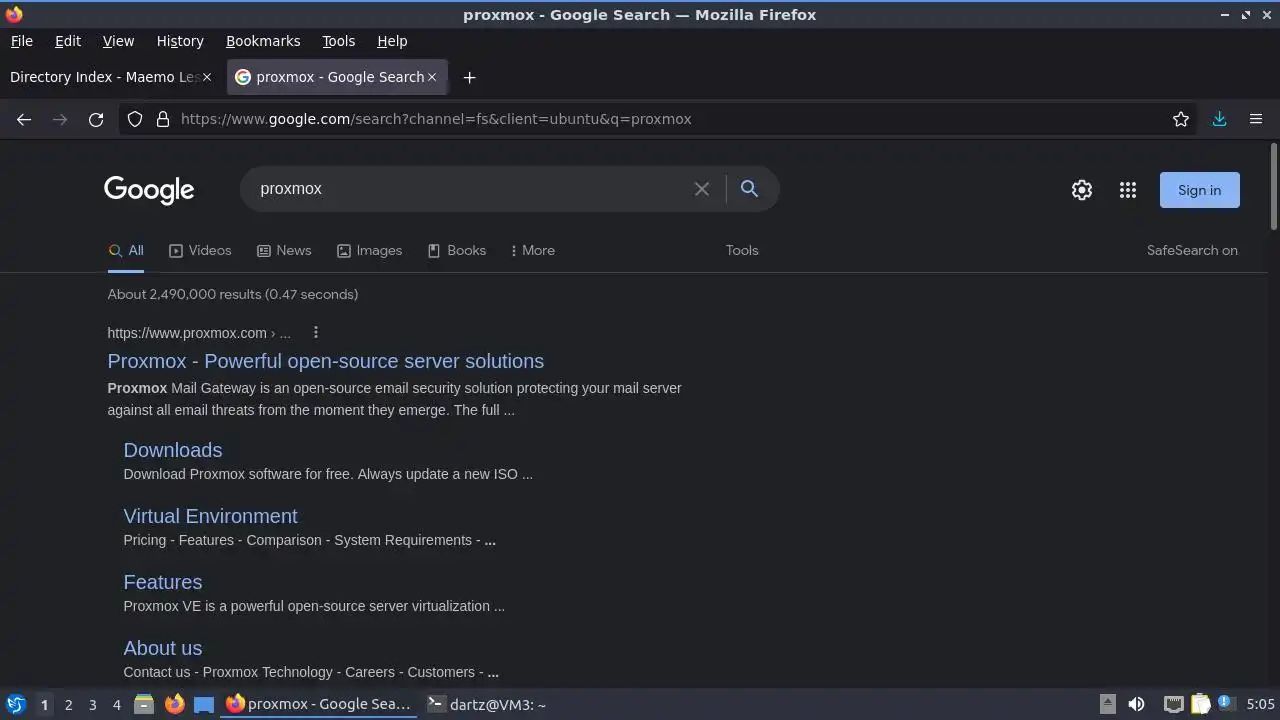This screenshot has width=1280, height=720.
Task: Open the History menu
Action: click(x=180, y=41)
